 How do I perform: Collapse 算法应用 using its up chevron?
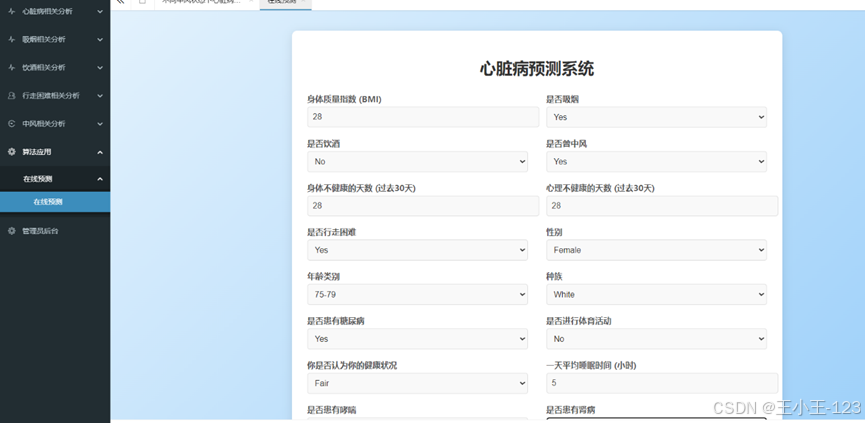click(x=100, y=152)
